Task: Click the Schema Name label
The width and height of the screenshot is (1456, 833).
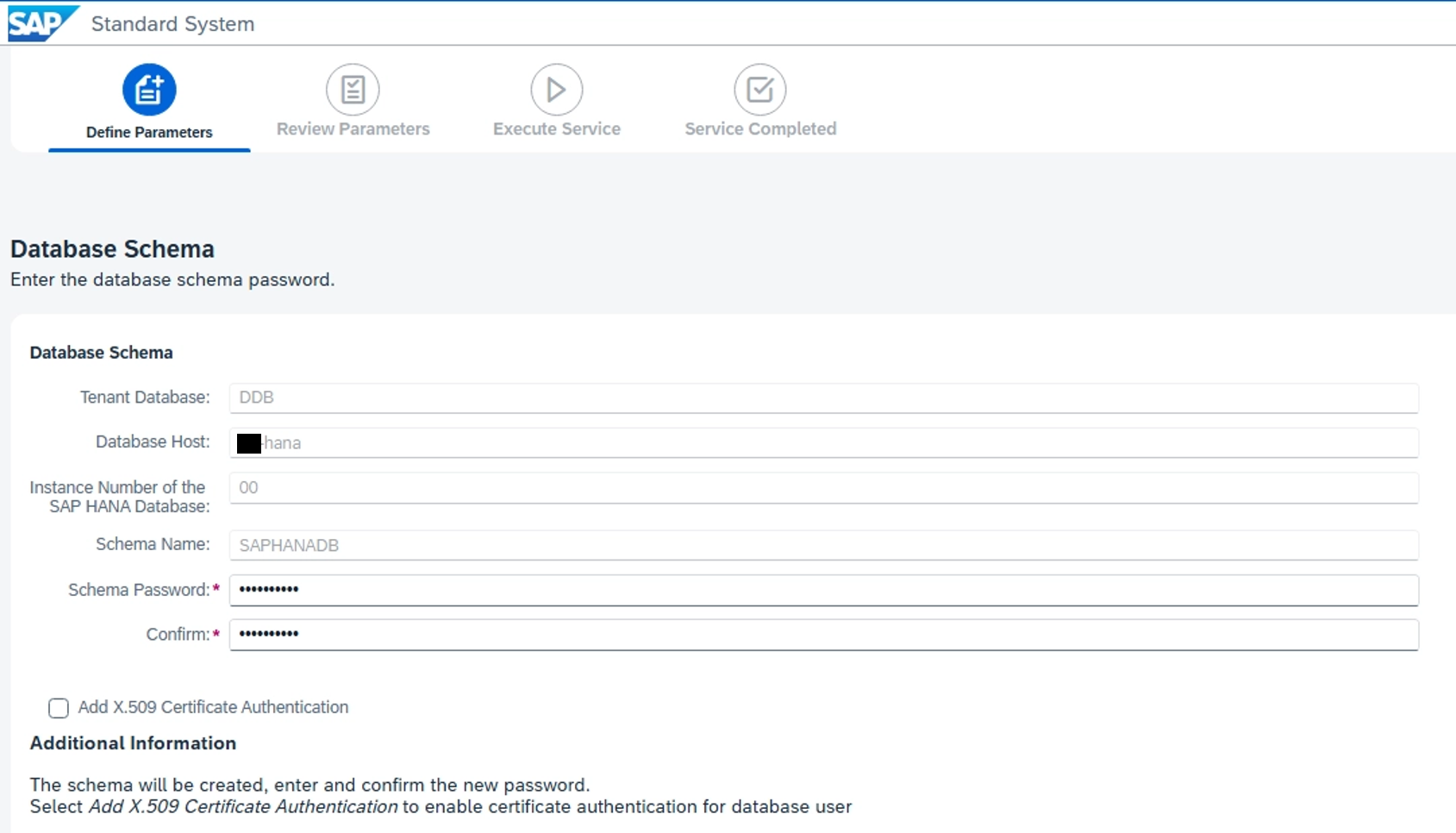Action: pos(153,544)
